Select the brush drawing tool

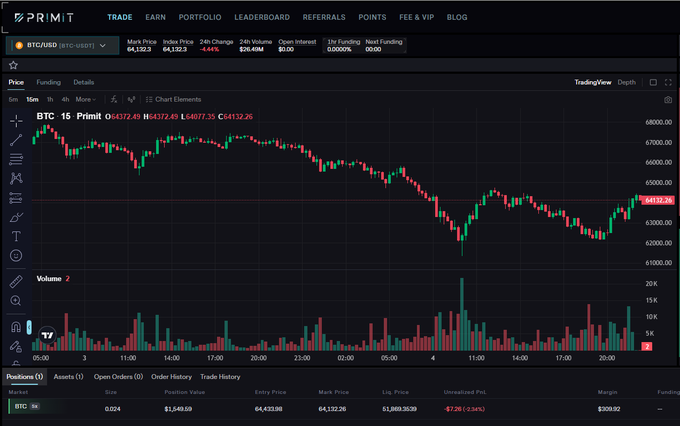pyautogui.click(x=16, y=217)
